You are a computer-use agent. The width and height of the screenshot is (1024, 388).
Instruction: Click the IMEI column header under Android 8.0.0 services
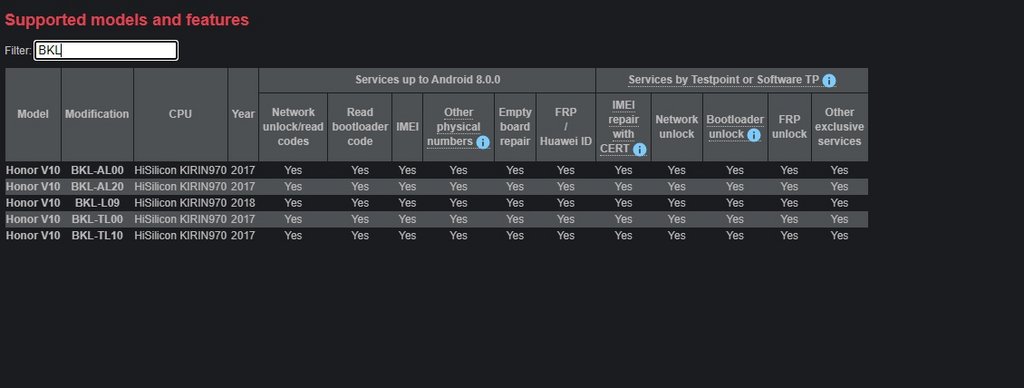(407, 127)
